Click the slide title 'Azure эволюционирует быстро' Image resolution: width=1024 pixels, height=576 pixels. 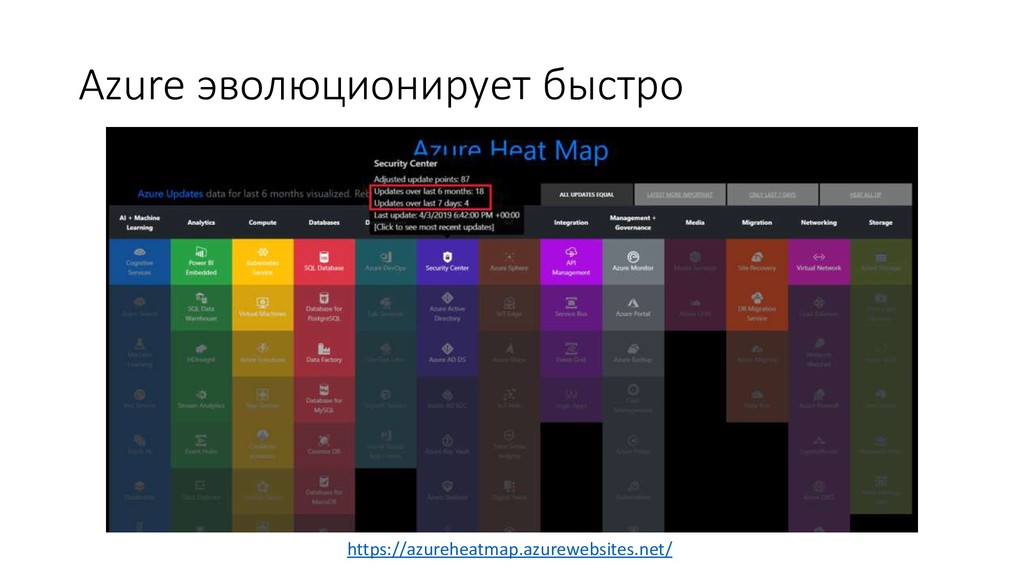(x=381, y=86)
